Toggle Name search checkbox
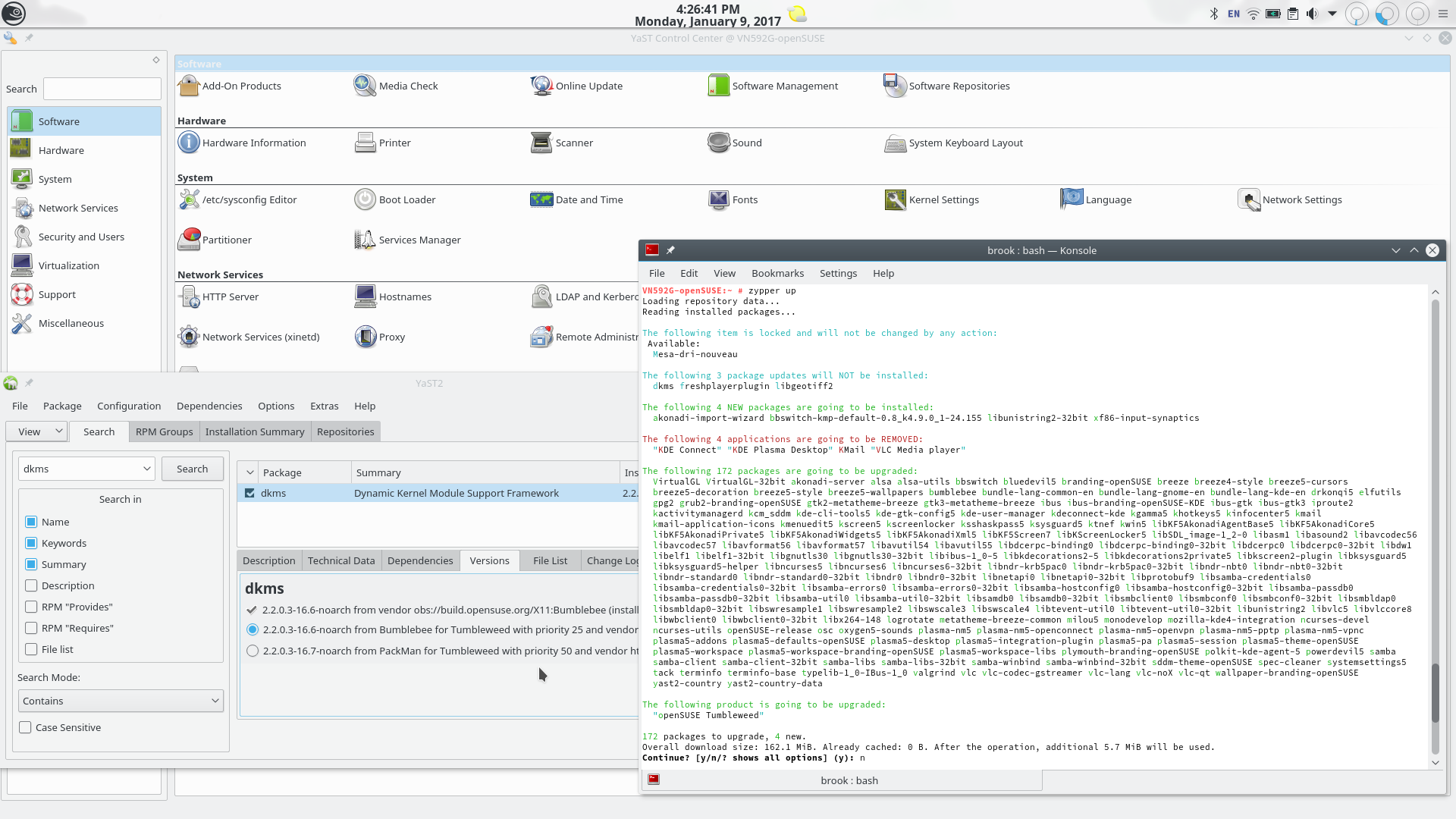The image size is (1456, 819). point(31,522)
